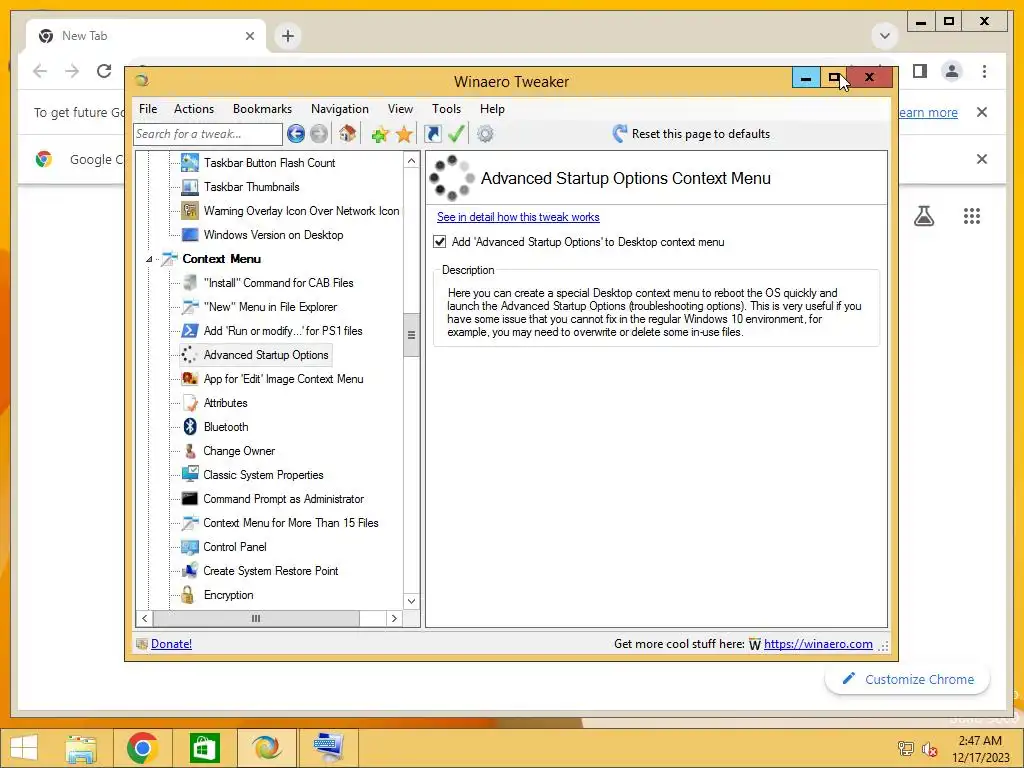Click the muted volume icon in system tray
This screenshot has height=768, width=1024.
pos(930,749)
